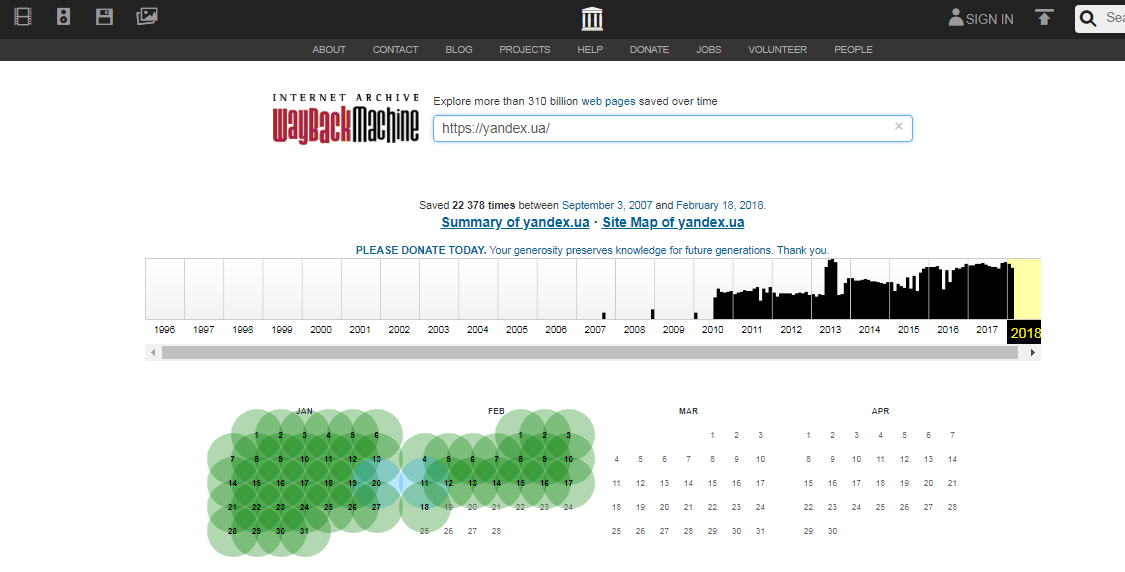Click the September 3, 2007 date link
This screenshot has height=572, width=1125.
tap(607, 205)
